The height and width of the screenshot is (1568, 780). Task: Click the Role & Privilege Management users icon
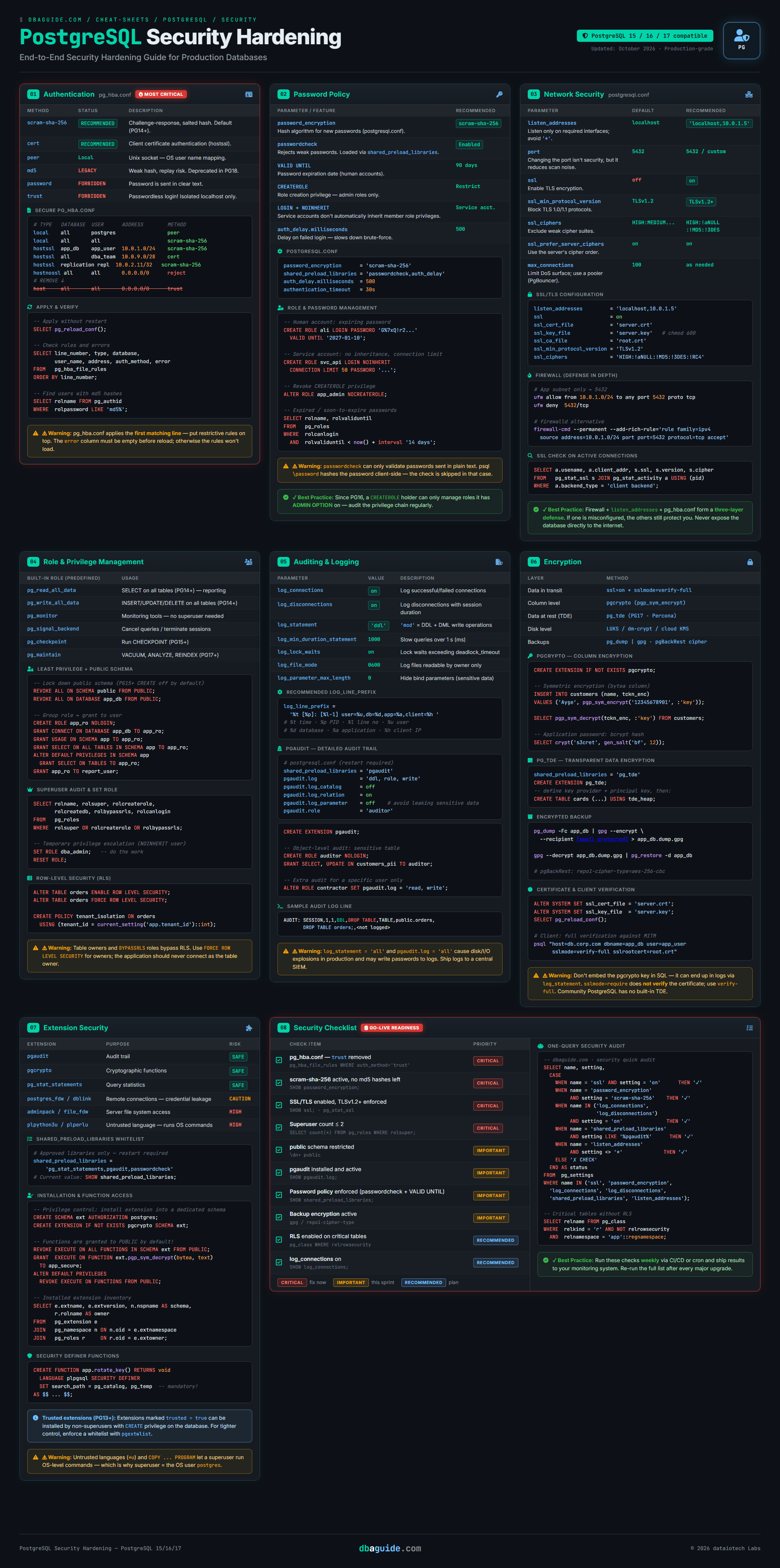(x=249, y=562)
